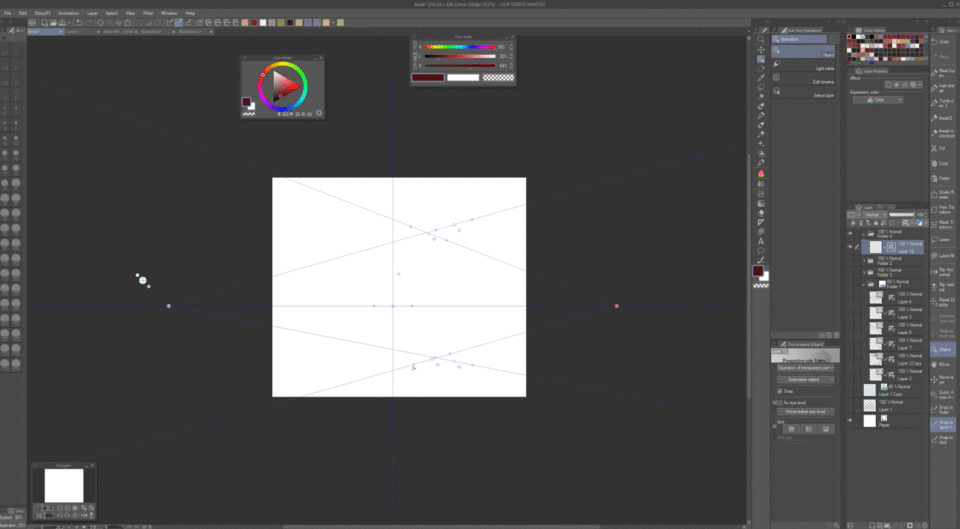
Task: Open the Selectable object dropdown
Action: click(x=805, y=379)
